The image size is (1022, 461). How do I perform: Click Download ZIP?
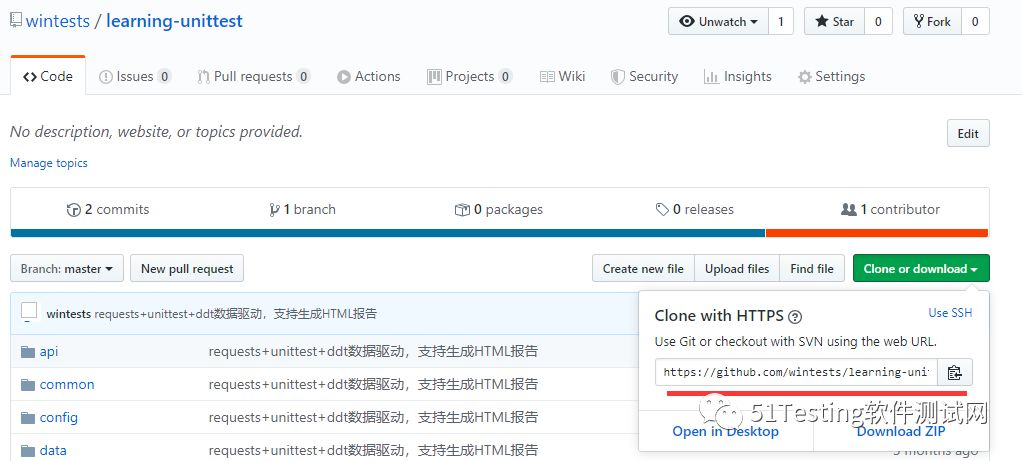(x=901, y=432)
